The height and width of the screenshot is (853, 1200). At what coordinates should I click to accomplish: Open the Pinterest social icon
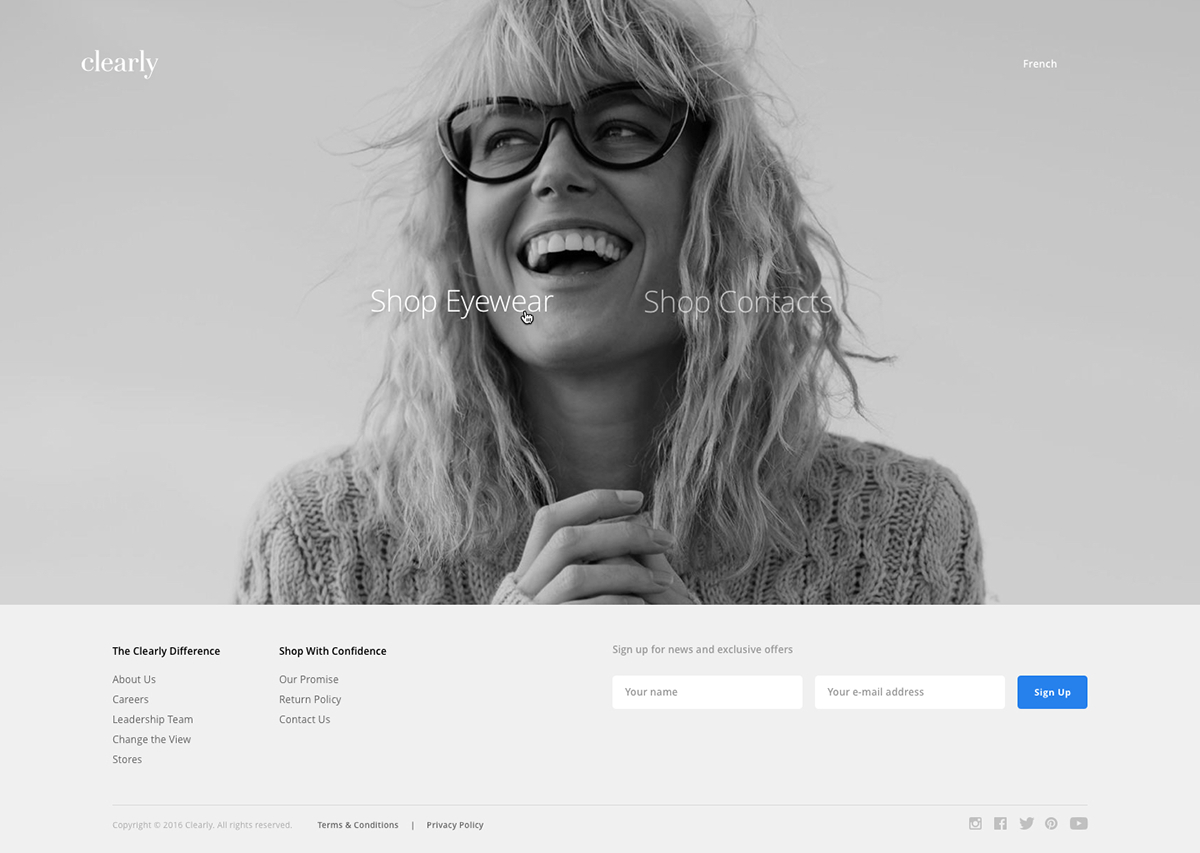point(1051,823)
